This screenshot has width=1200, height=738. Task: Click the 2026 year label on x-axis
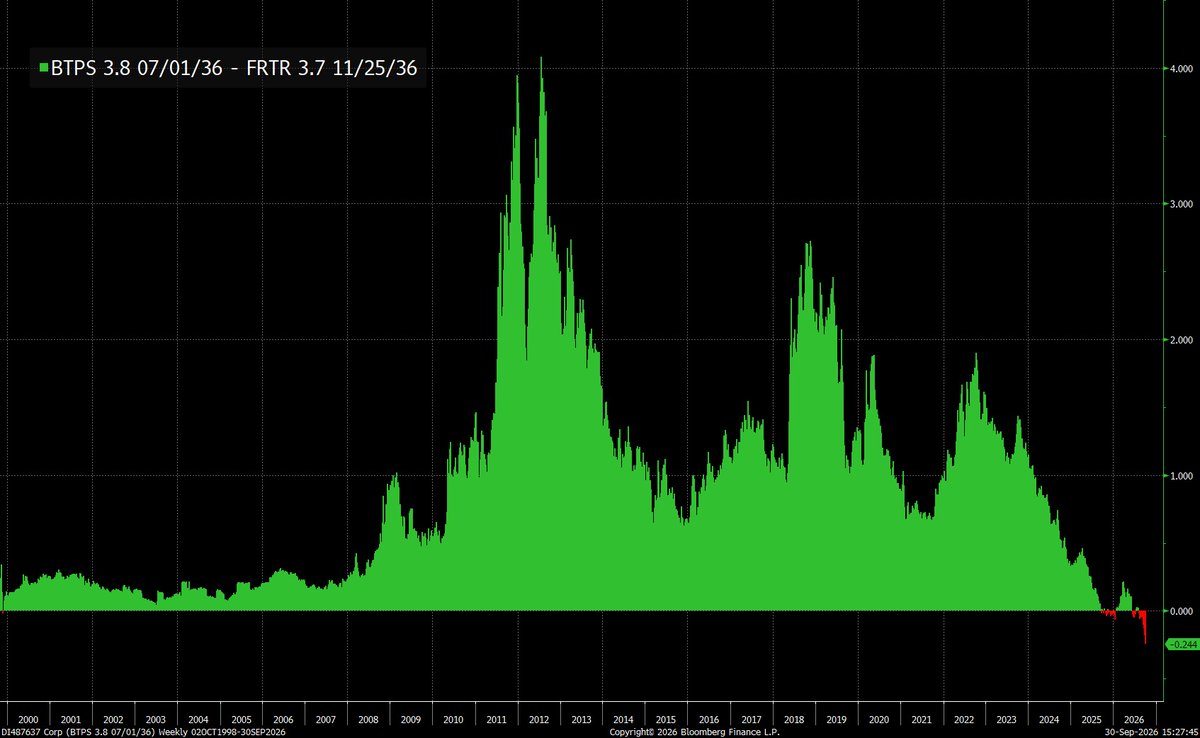tap(1134, 719)
